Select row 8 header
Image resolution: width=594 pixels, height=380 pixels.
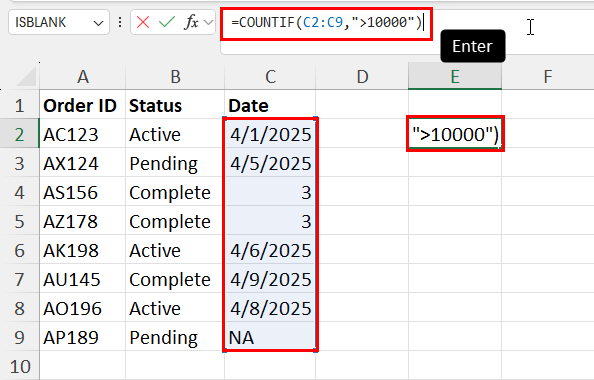pos(20,308)
